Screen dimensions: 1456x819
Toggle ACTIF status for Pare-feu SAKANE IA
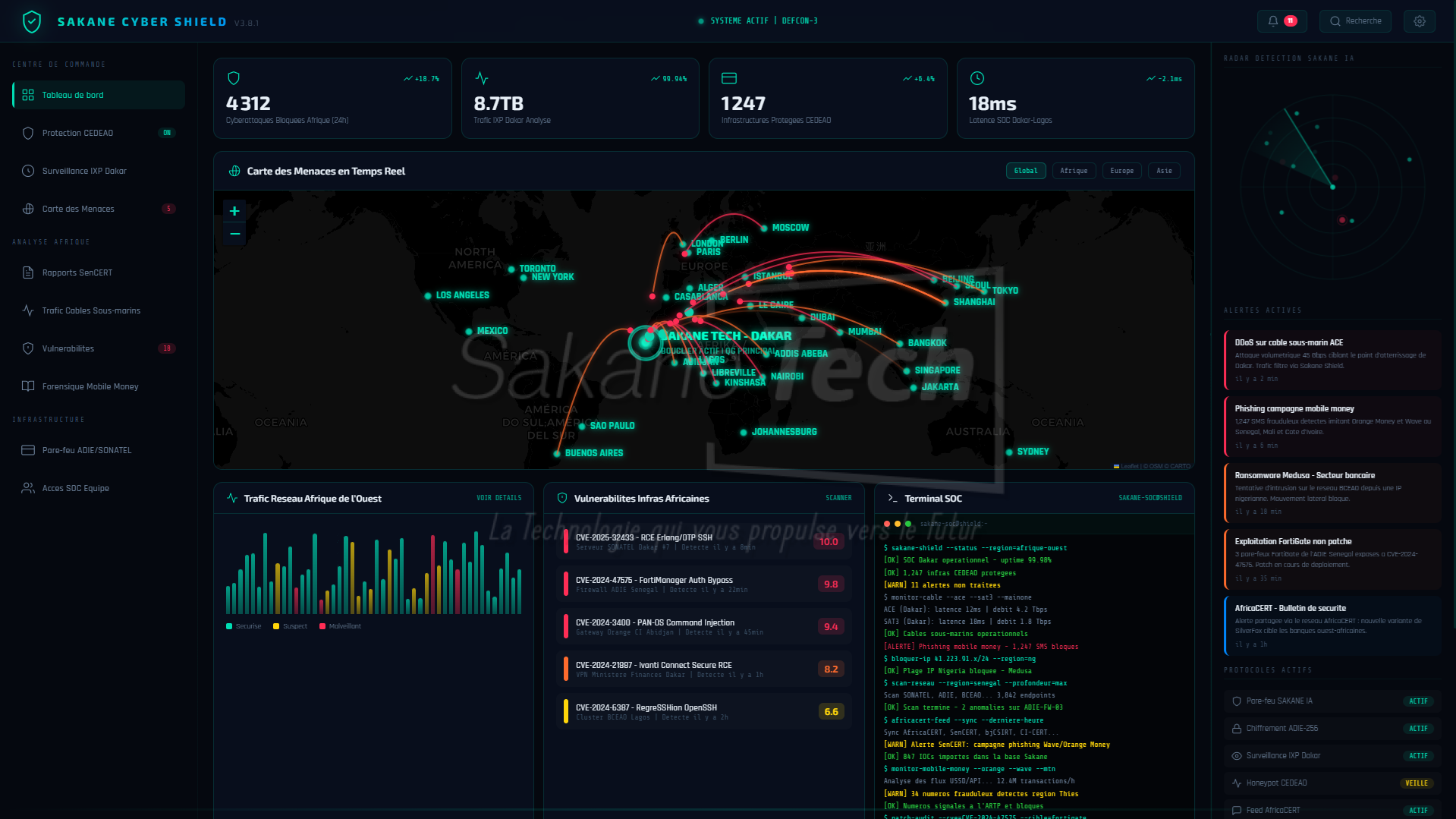pyautogui.click(x=1418, y=701)
